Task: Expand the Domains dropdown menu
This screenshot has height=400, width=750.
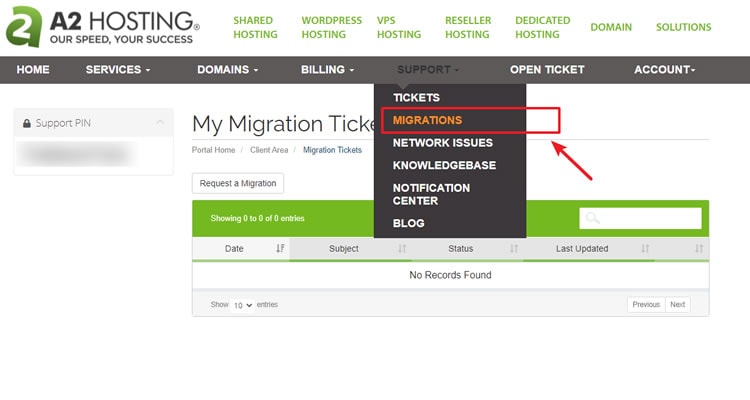Action: (x=228, y=70)
